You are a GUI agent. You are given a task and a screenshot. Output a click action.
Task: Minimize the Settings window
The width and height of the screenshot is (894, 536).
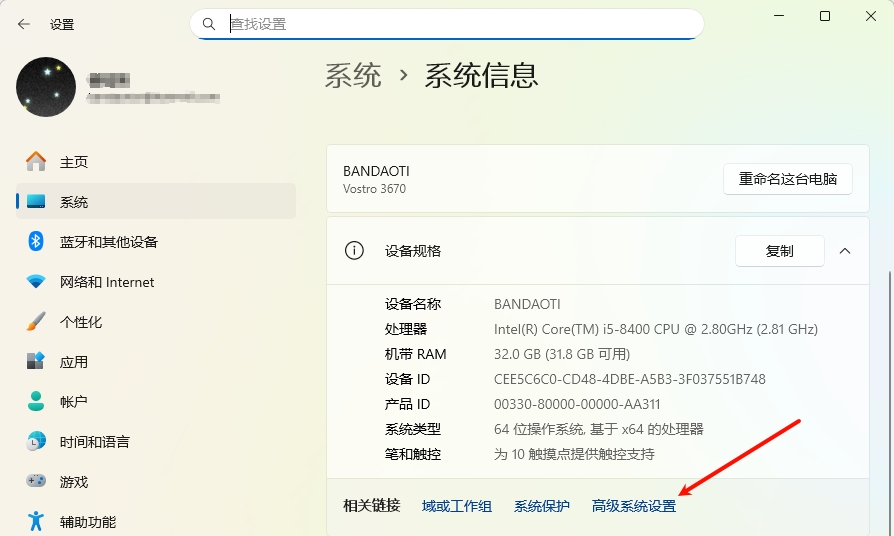(779, 16)
